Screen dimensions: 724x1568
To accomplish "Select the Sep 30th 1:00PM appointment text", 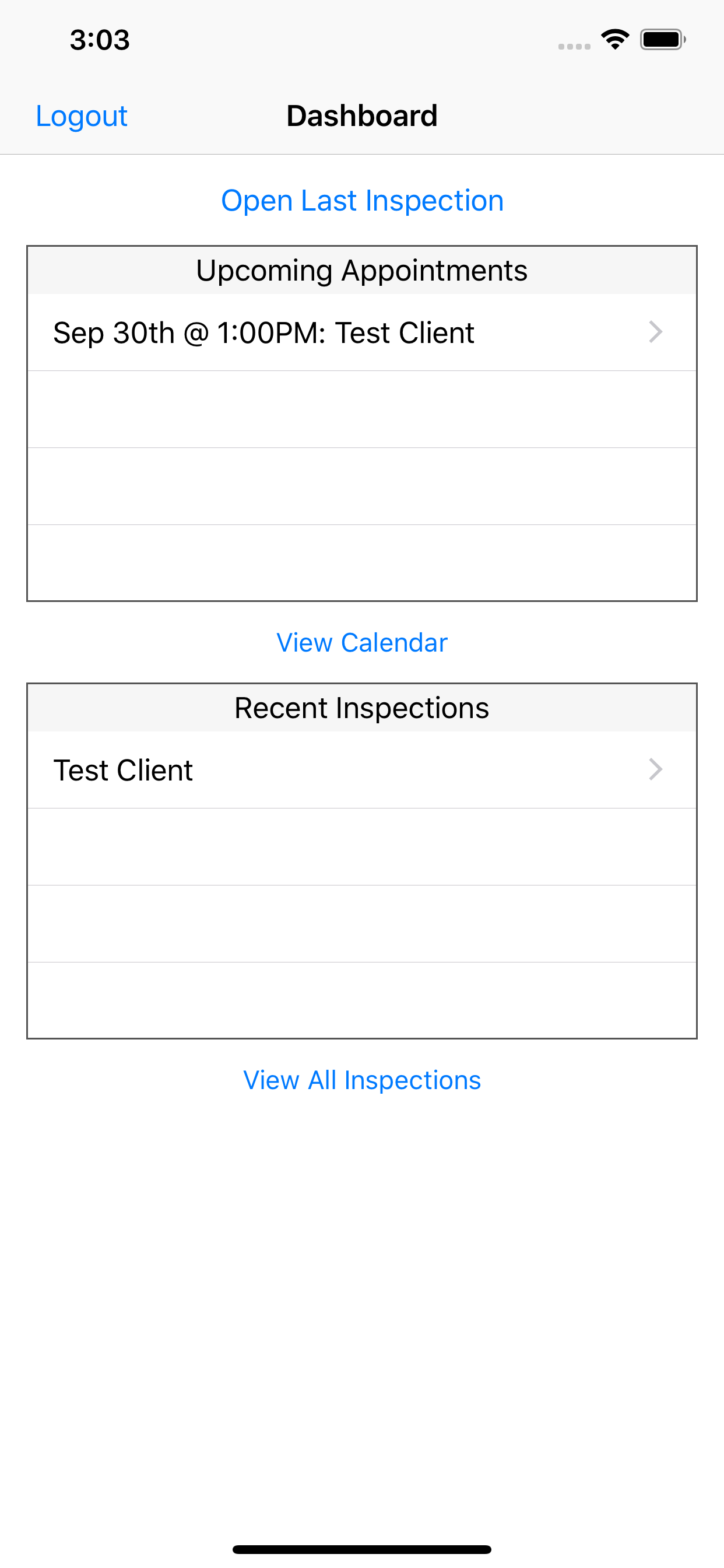I will coord(263,332).
